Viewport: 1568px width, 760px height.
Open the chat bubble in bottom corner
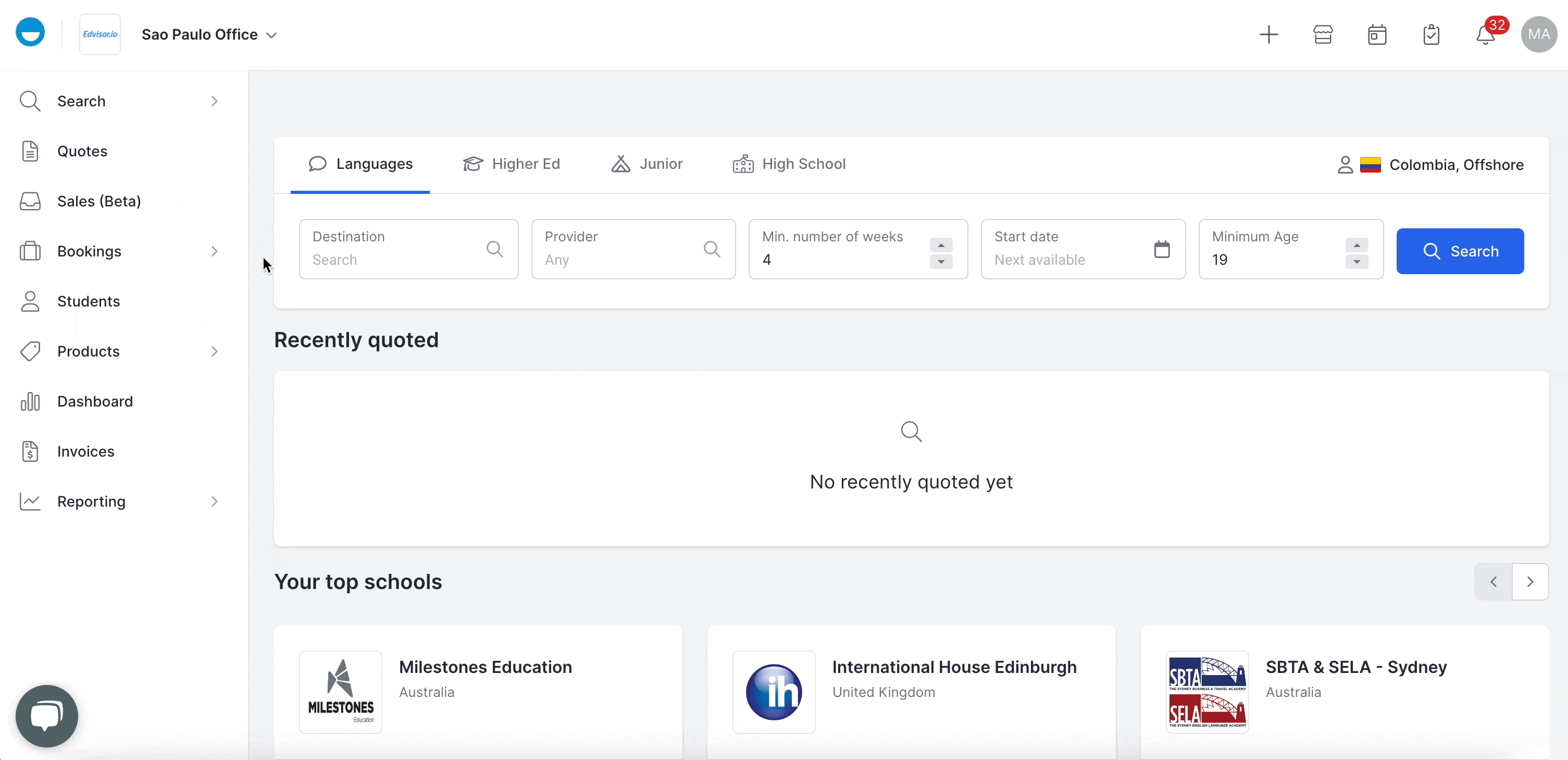46,716
